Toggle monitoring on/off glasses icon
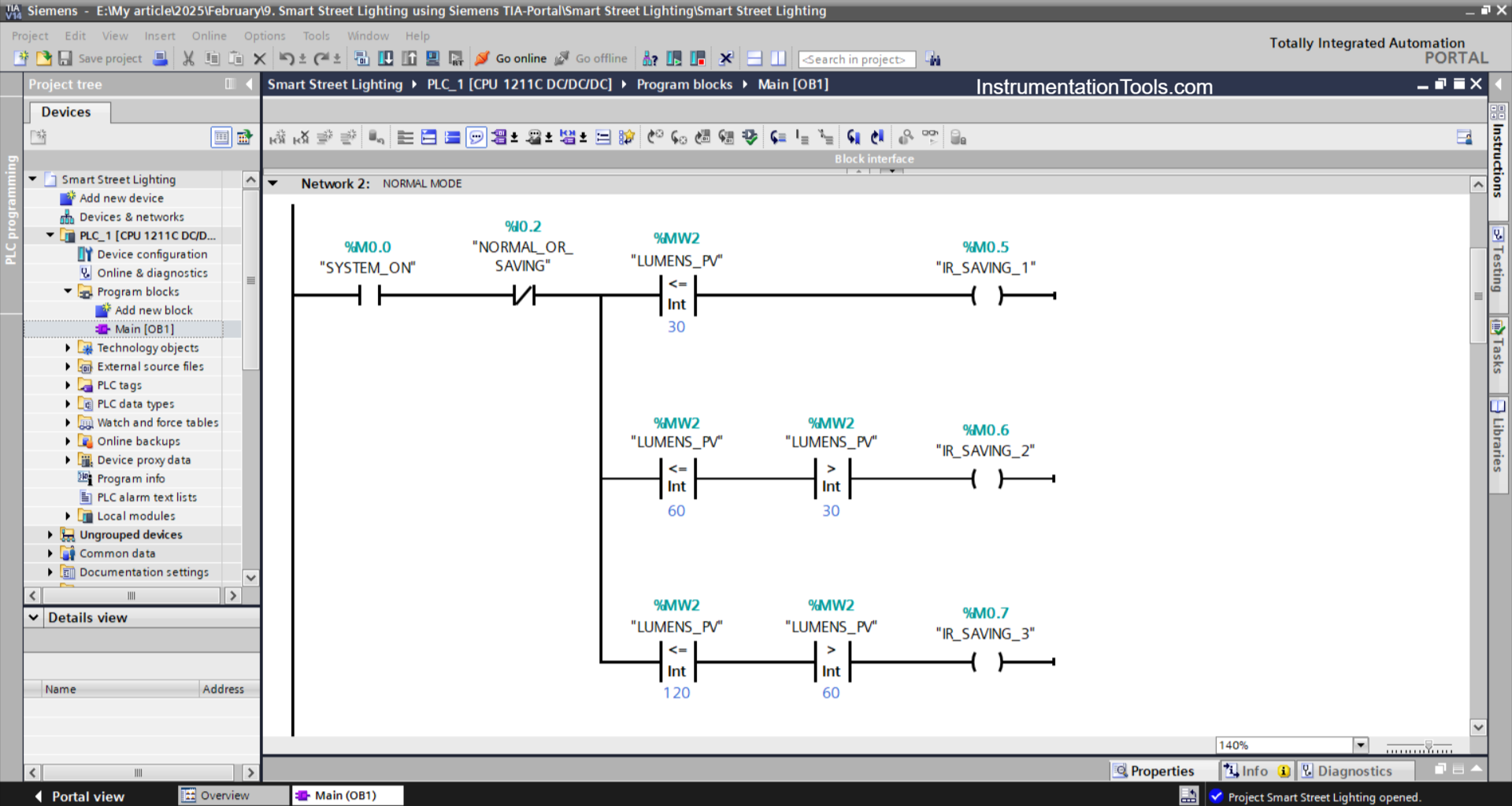 click(930, 137)
